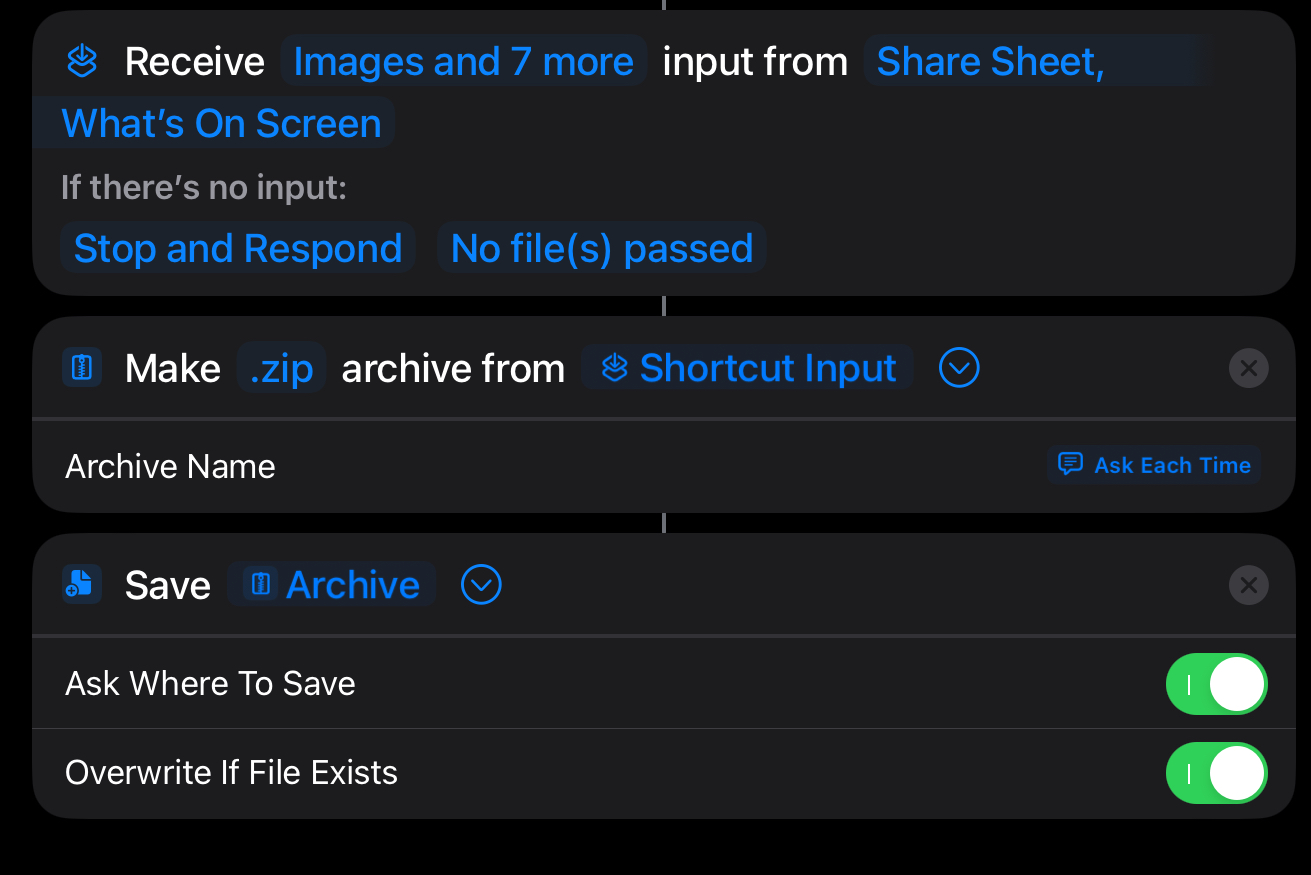Viewport: 1311px width, 875px height.
Task: Remove the Make Archive action
Action: pos(1248,368)
